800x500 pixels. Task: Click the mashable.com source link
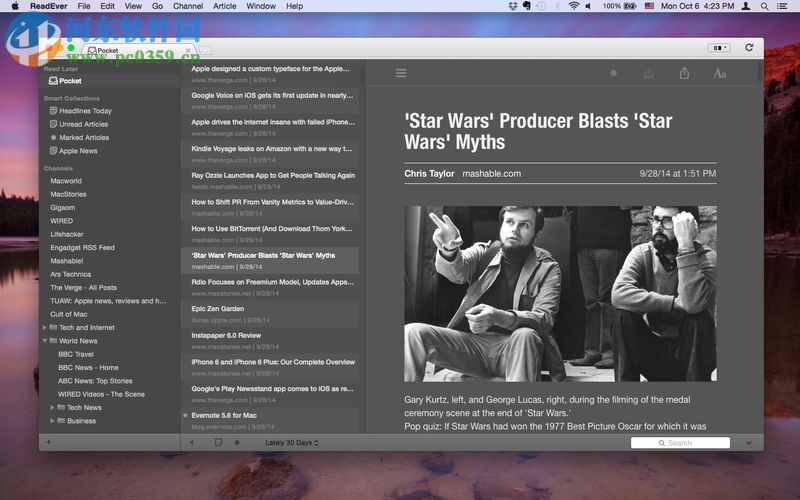coord(491,173)
